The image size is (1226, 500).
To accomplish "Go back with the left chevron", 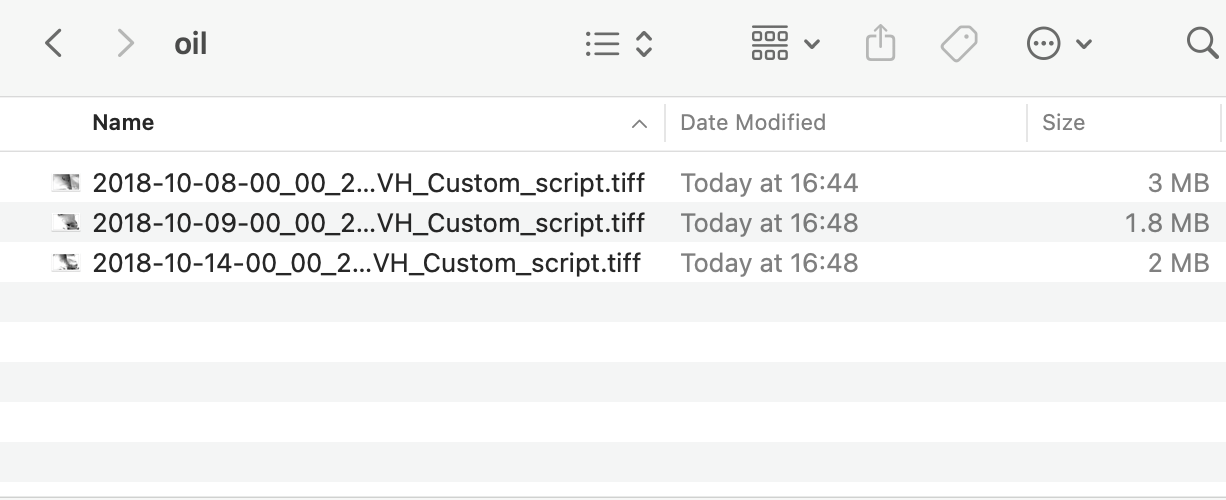I will point(54,43).
